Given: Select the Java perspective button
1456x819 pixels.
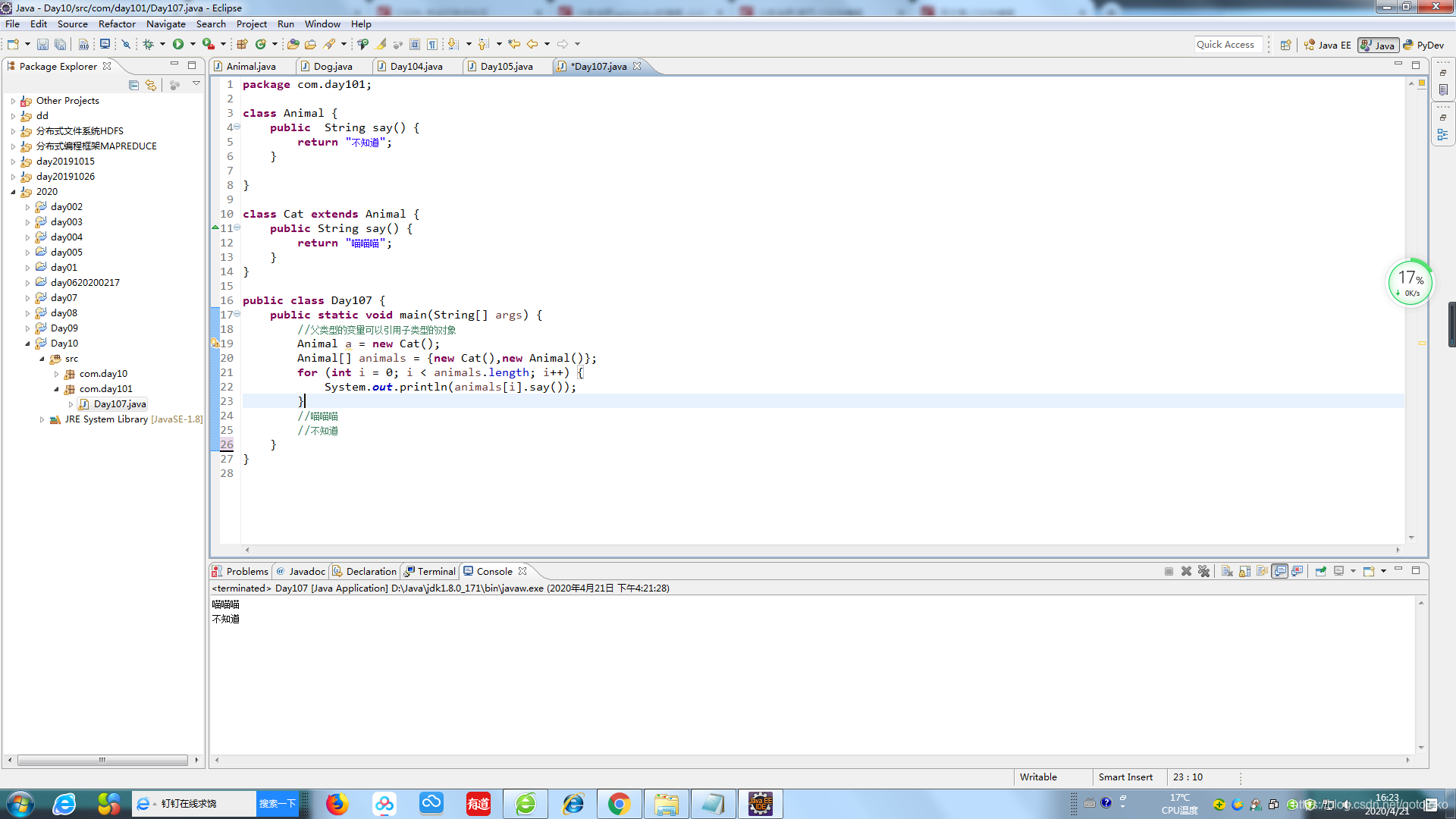Looking at the screenshot, I should pyautogui.click(x=1378, y=45).
